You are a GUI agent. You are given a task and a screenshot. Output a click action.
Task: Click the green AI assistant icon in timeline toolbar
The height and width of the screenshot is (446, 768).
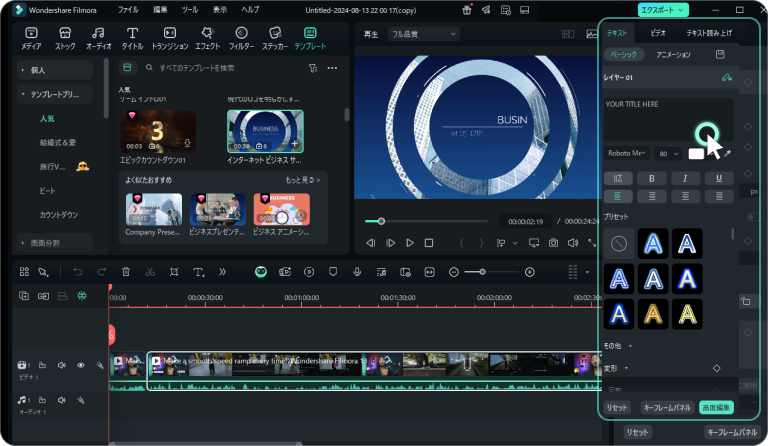261,272
